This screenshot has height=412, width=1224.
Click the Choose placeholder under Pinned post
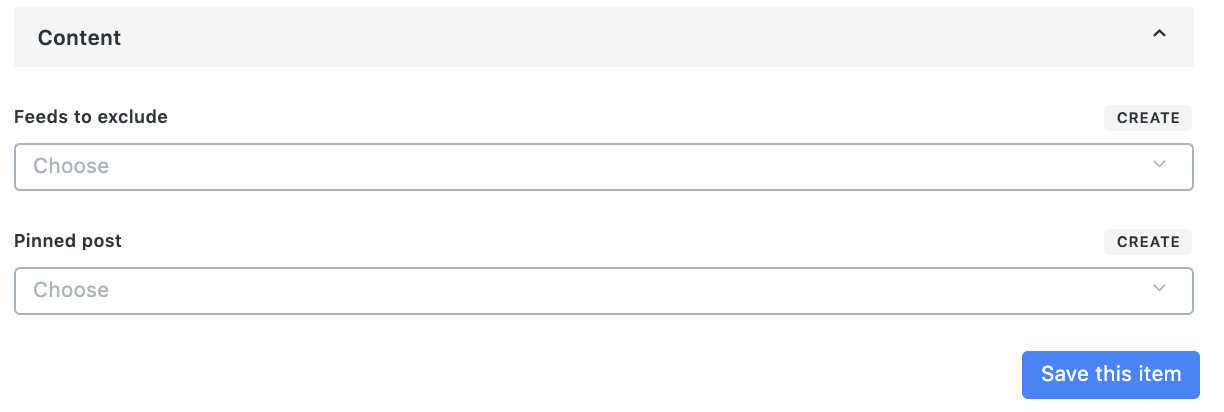[x=71, y=290]
